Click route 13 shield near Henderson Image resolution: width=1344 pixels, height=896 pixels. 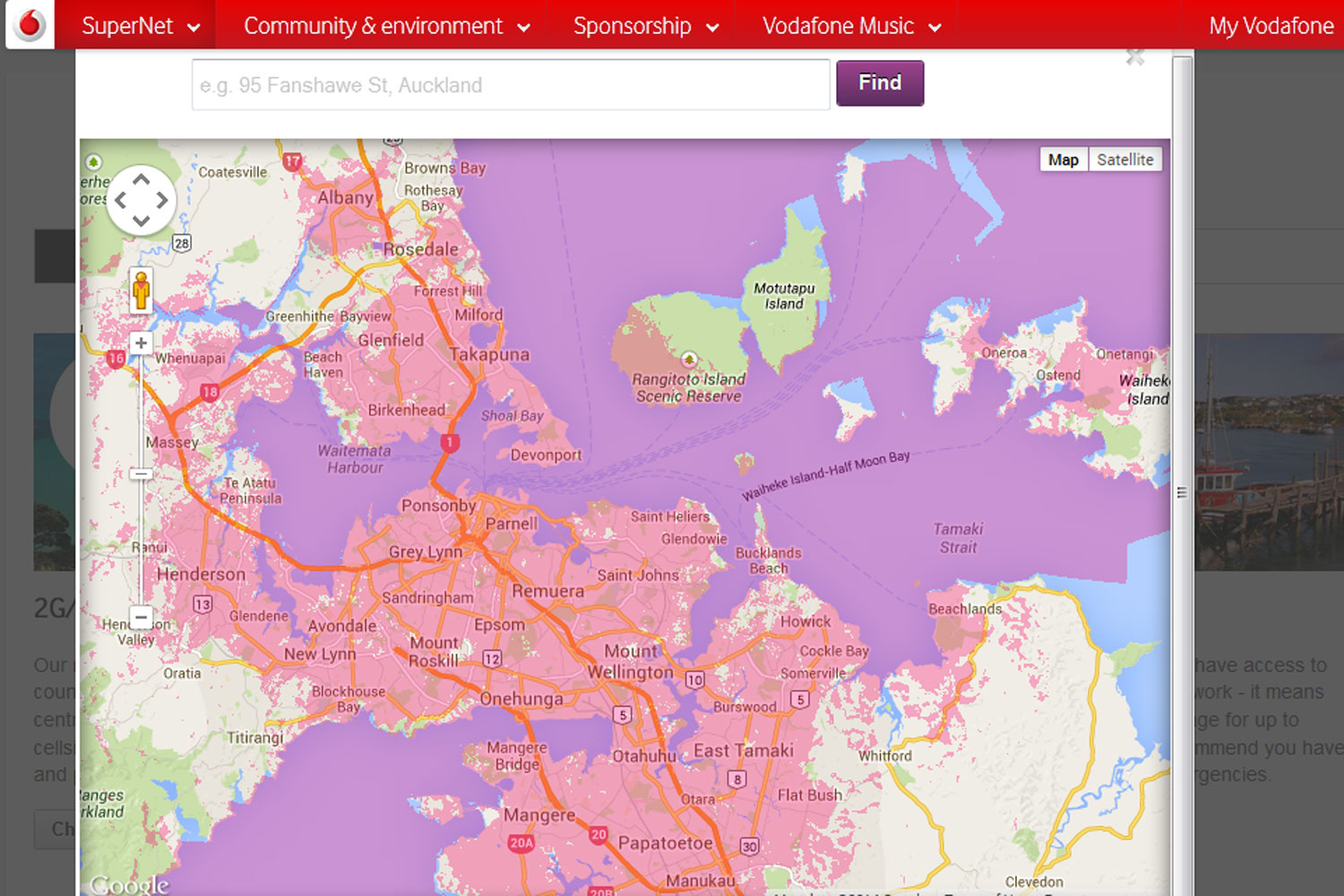tap(202, 604)
